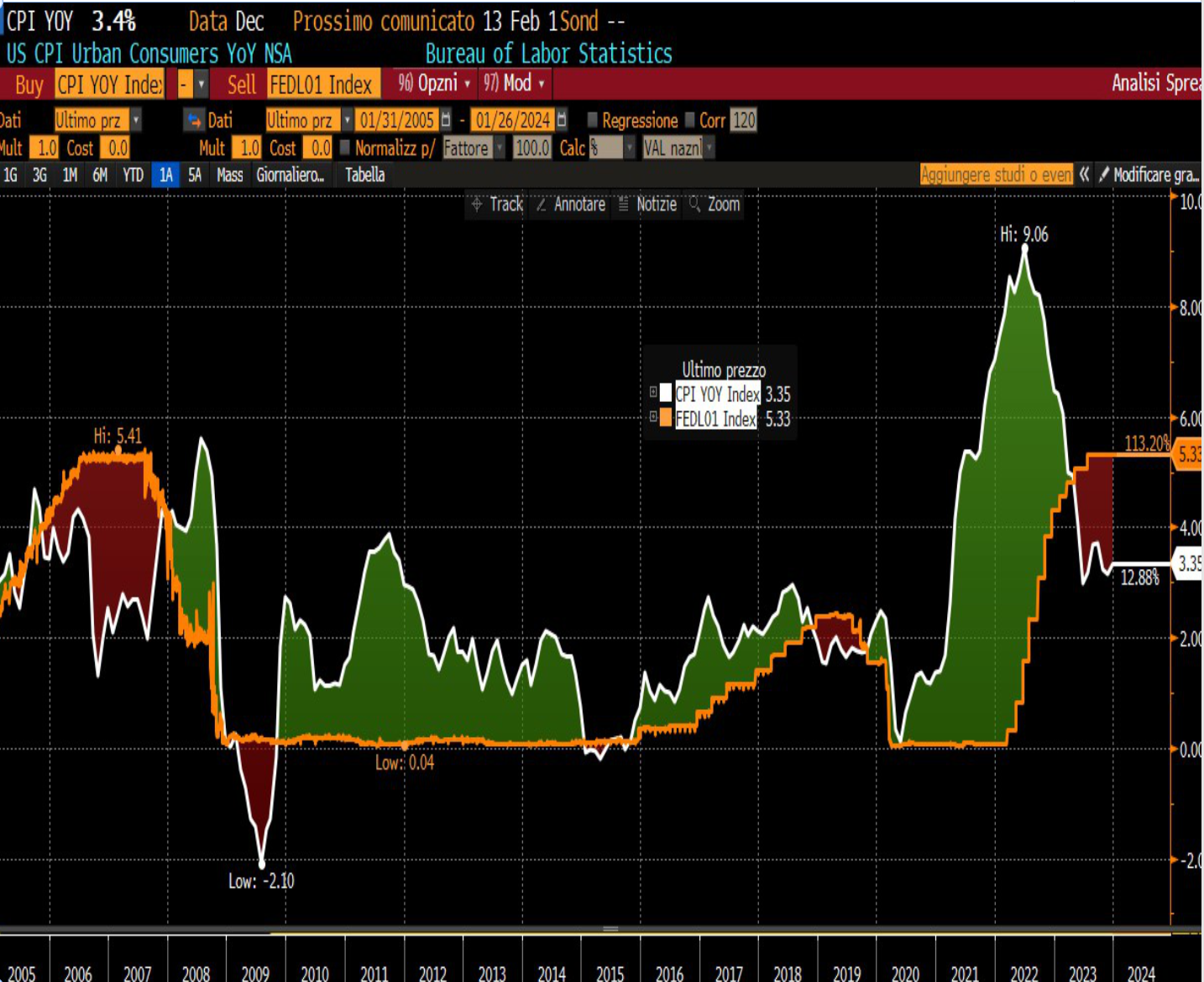
Task: Enable the Regressione checkbox
Action: 593,120
